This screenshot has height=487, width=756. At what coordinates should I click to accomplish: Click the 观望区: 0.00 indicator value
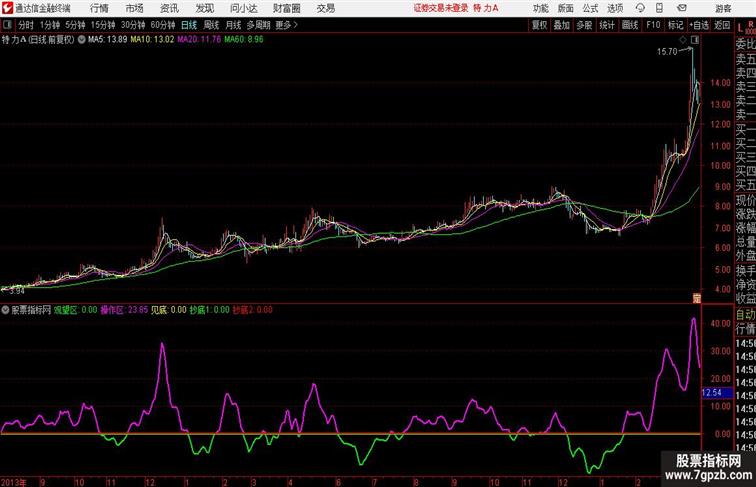(x=75, y=310)
